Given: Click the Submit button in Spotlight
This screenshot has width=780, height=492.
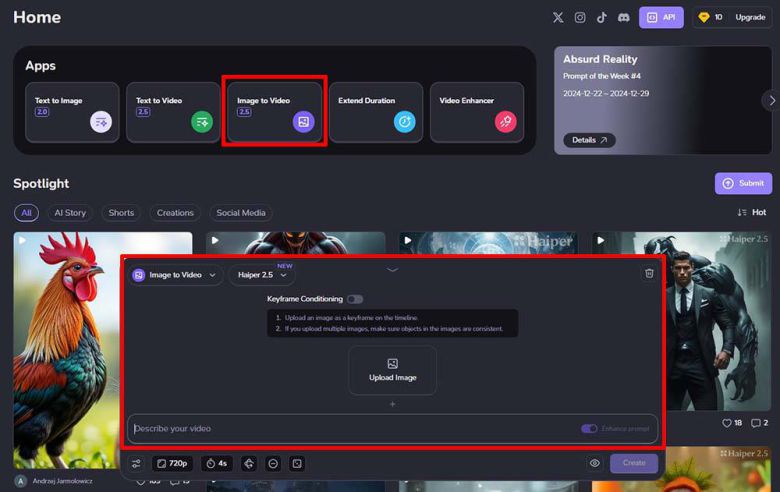Looking at the screenshot, I should (x=743, y=183).
